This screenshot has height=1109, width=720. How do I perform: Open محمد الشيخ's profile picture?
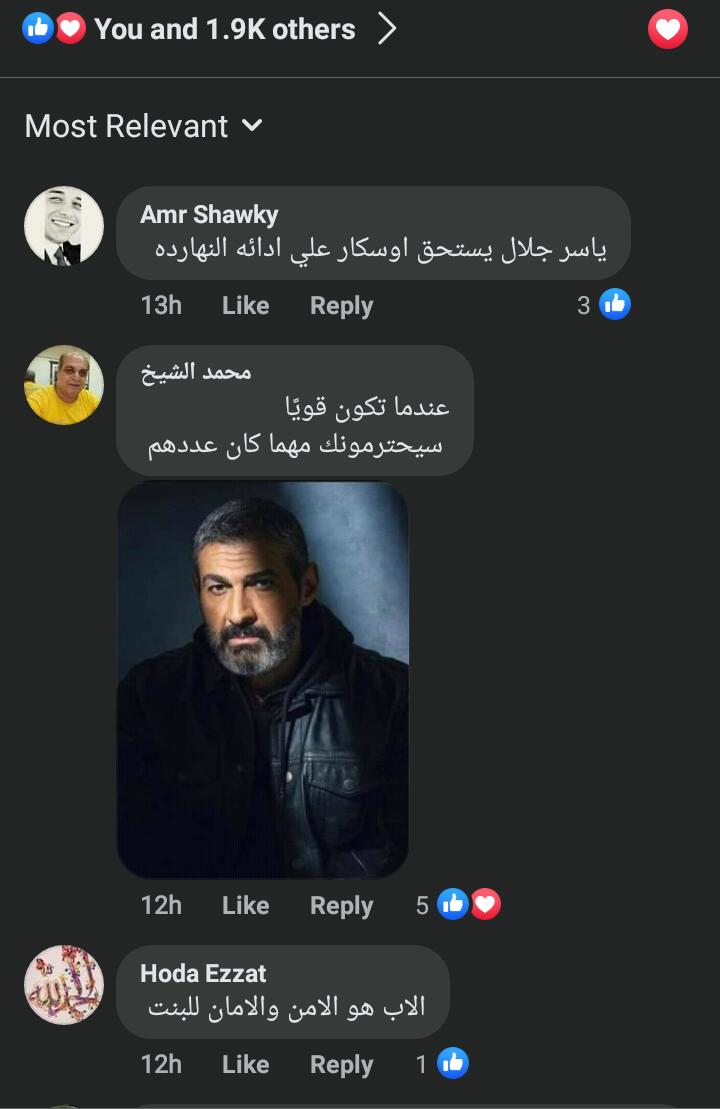(x=64, y=385)
